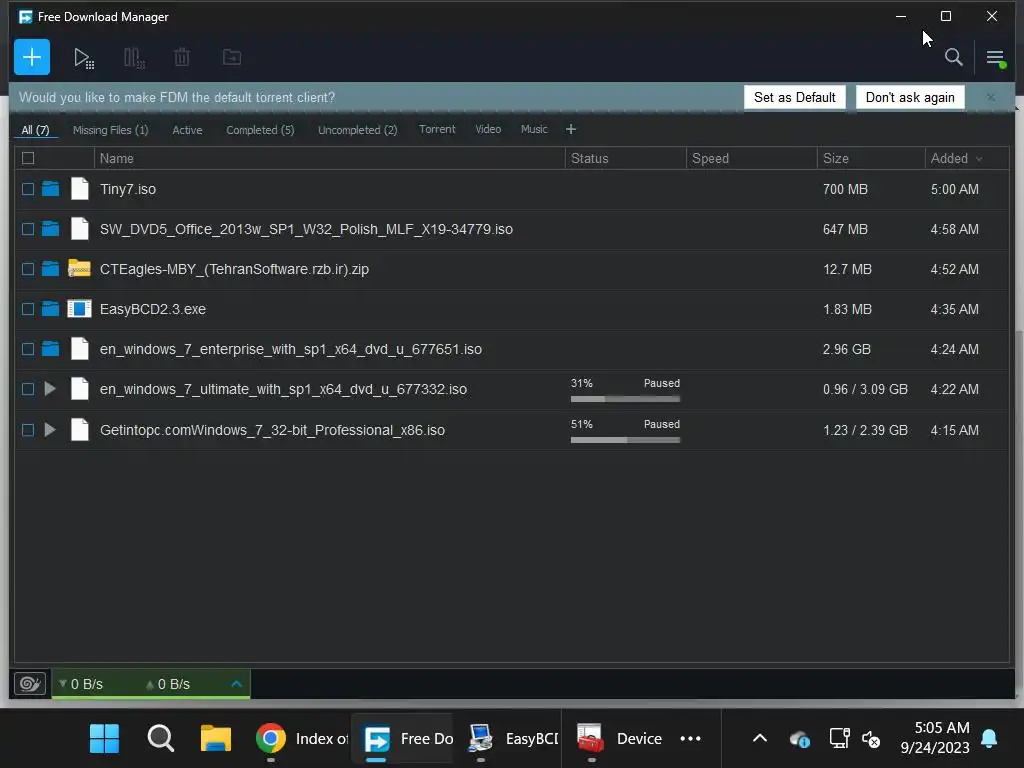1024x768 pixels.
Task: Check the box for Getintopc Windows 7 iso
Action: point(27,430)
